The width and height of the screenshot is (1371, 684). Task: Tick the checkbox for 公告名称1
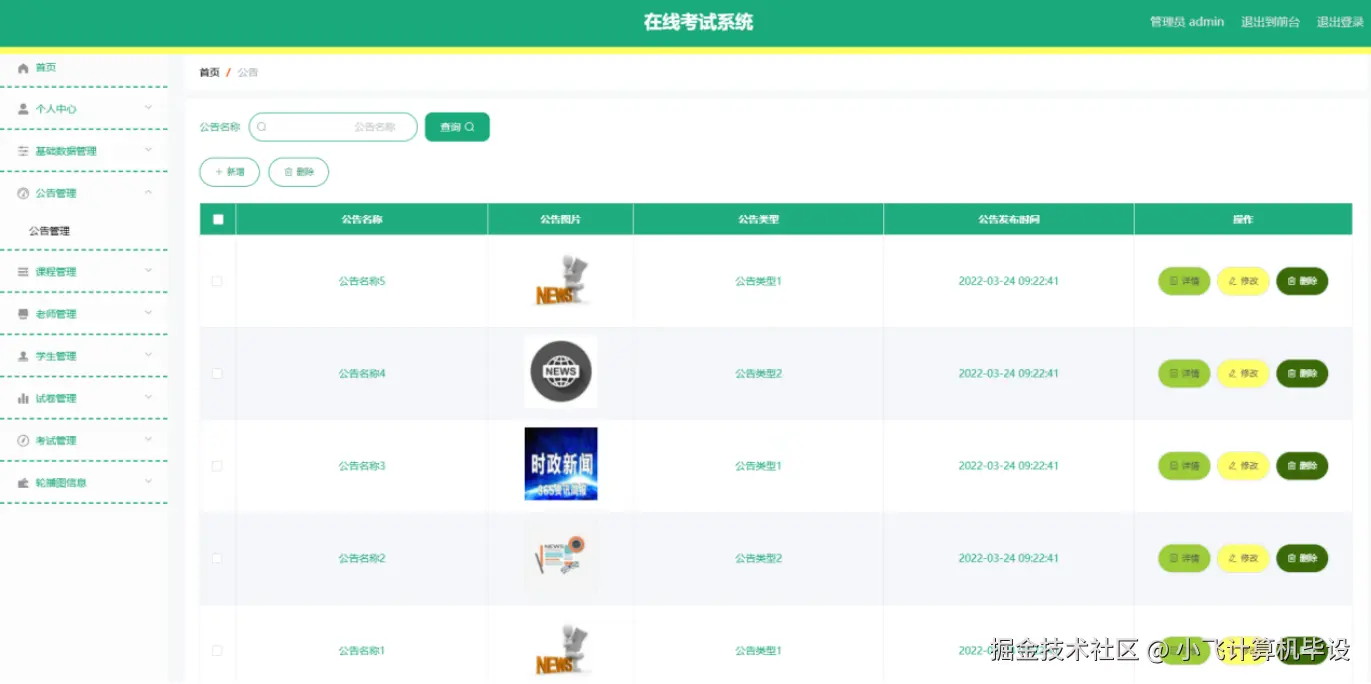coord(217,651)
